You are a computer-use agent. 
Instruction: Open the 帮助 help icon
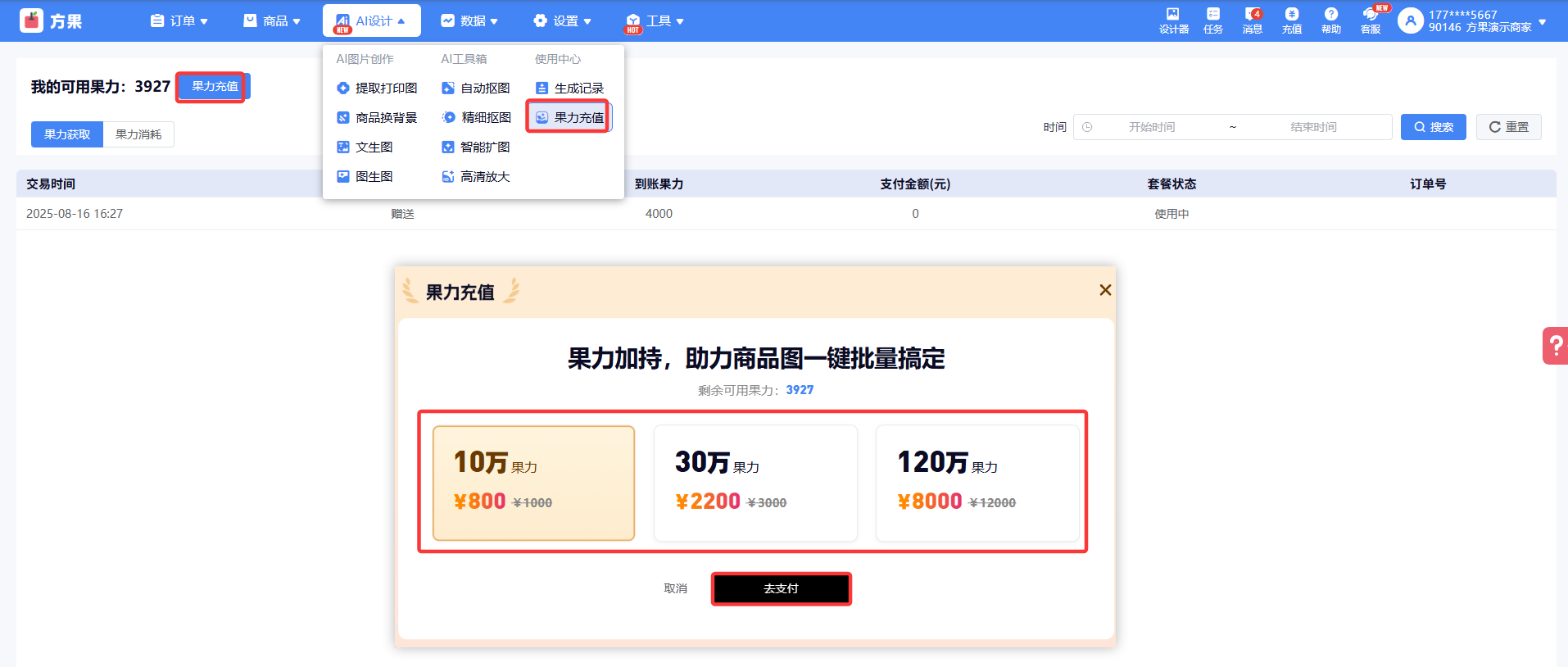click(x=1330, y=20)
